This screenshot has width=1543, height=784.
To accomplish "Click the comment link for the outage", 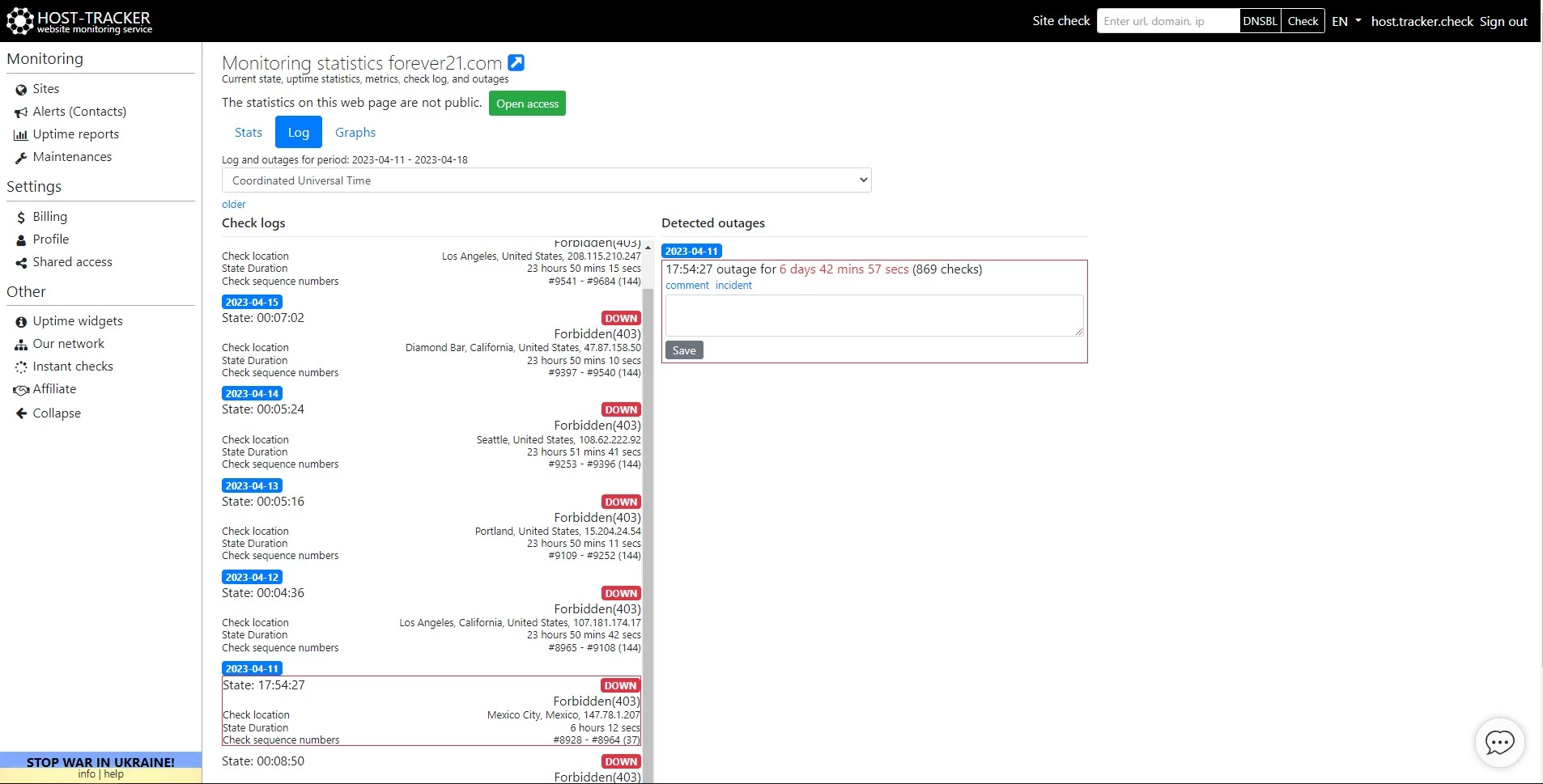I will 687,286.
